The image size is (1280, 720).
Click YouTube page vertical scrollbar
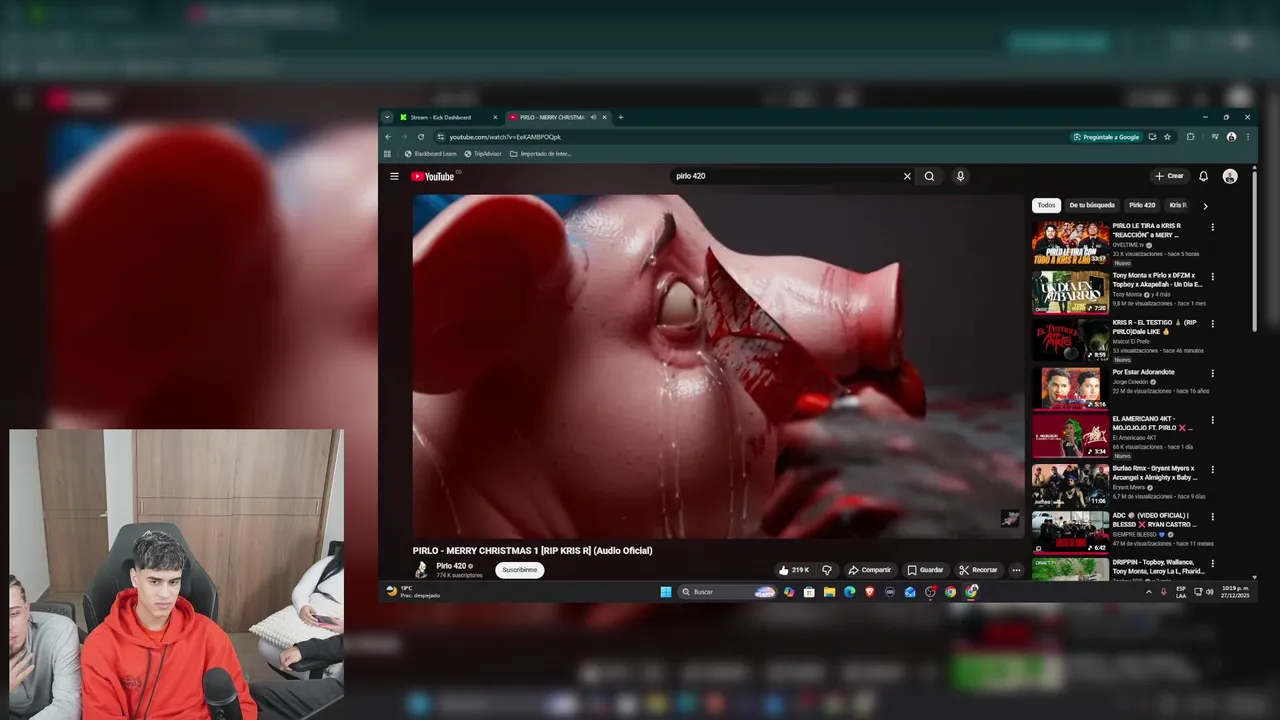click(x=1254, y=250)
